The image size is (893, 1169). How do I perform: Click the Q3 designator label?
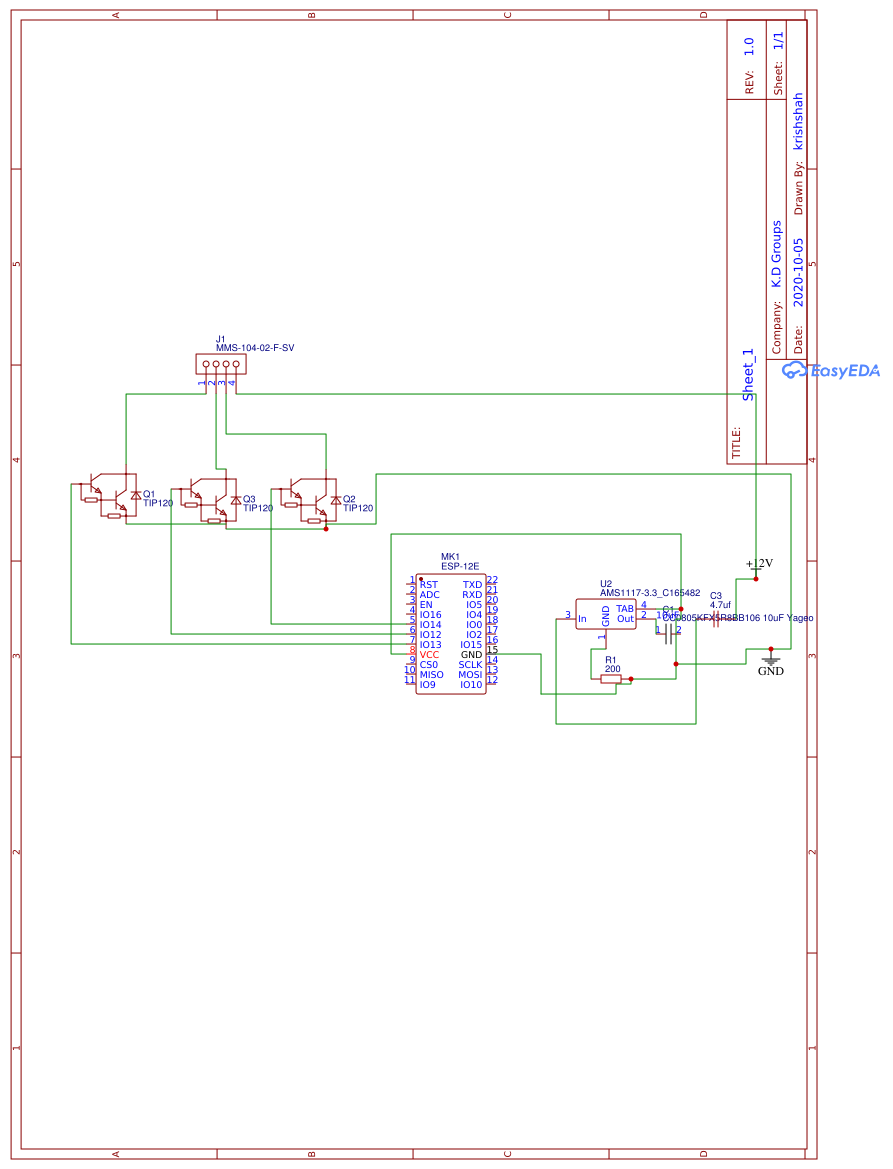(x=249, y=500)
